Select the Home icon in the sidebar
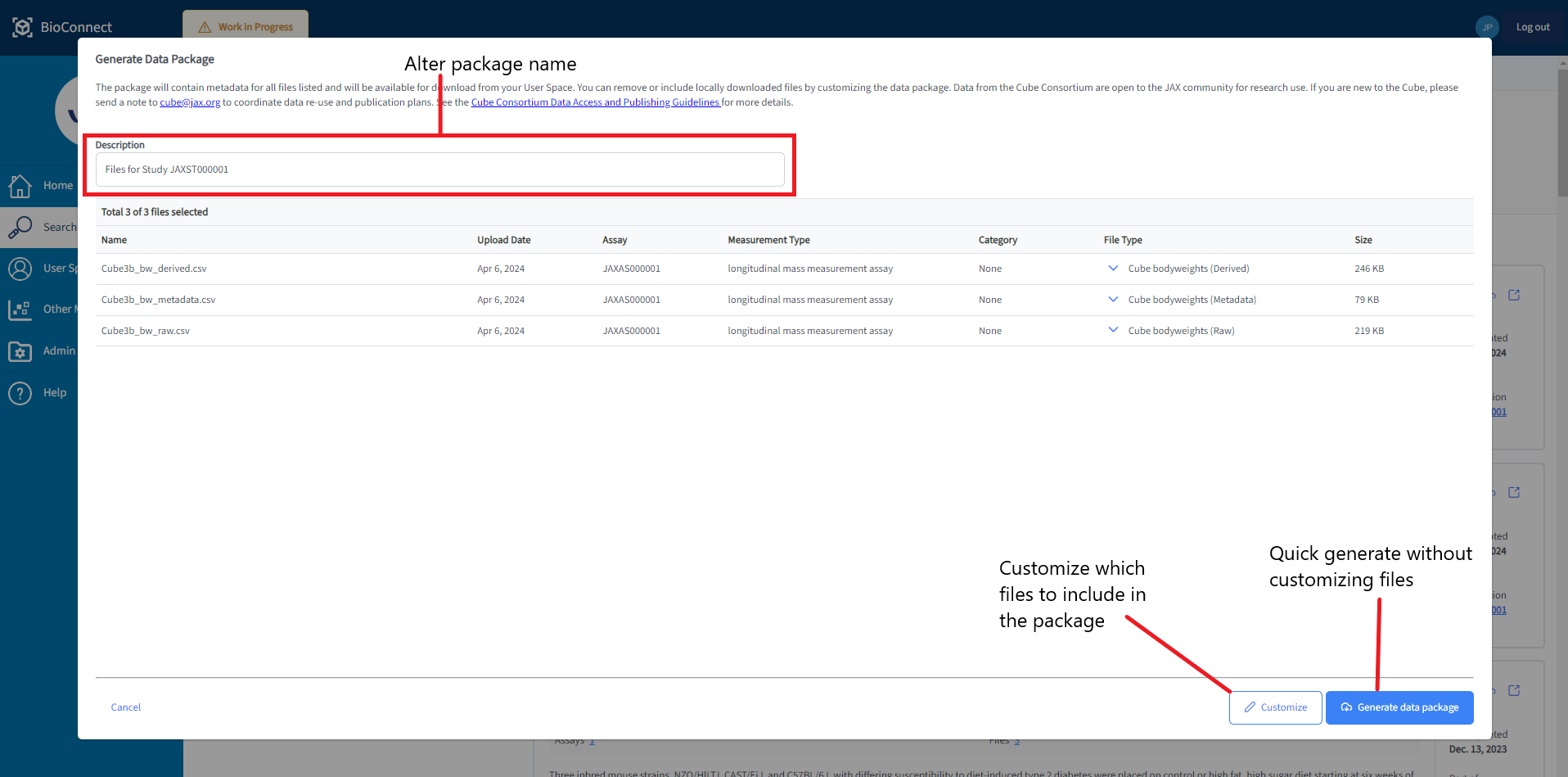Screen dimensions: 1568x777 click(x=20, y=186)
